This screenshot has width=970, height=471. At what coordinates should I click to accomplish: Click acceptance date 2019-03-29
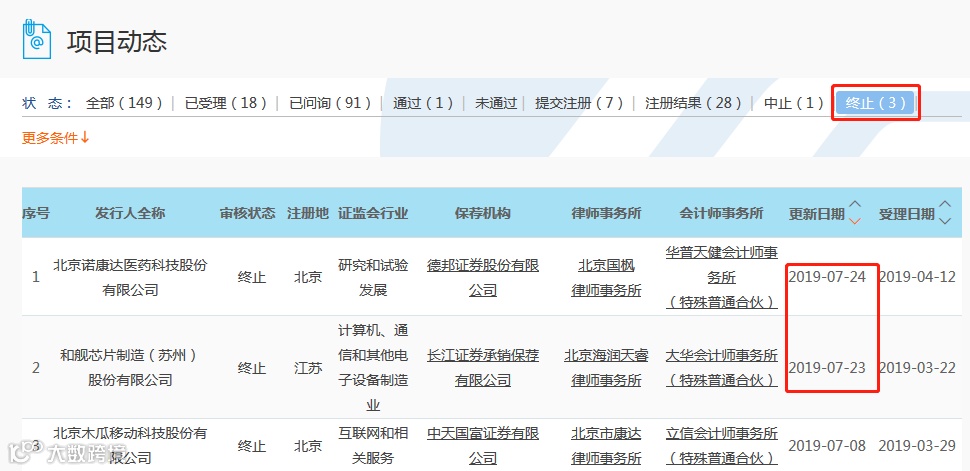tap(917, 446)
